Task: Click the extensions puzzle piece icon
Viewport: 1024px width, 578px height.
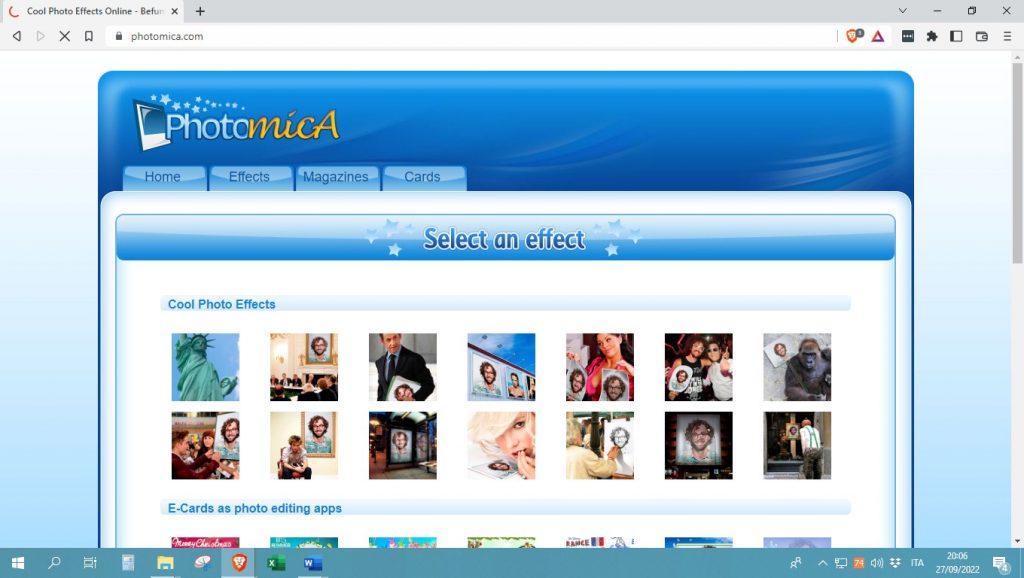Action: pyautogui.click(x=932, y=35)
